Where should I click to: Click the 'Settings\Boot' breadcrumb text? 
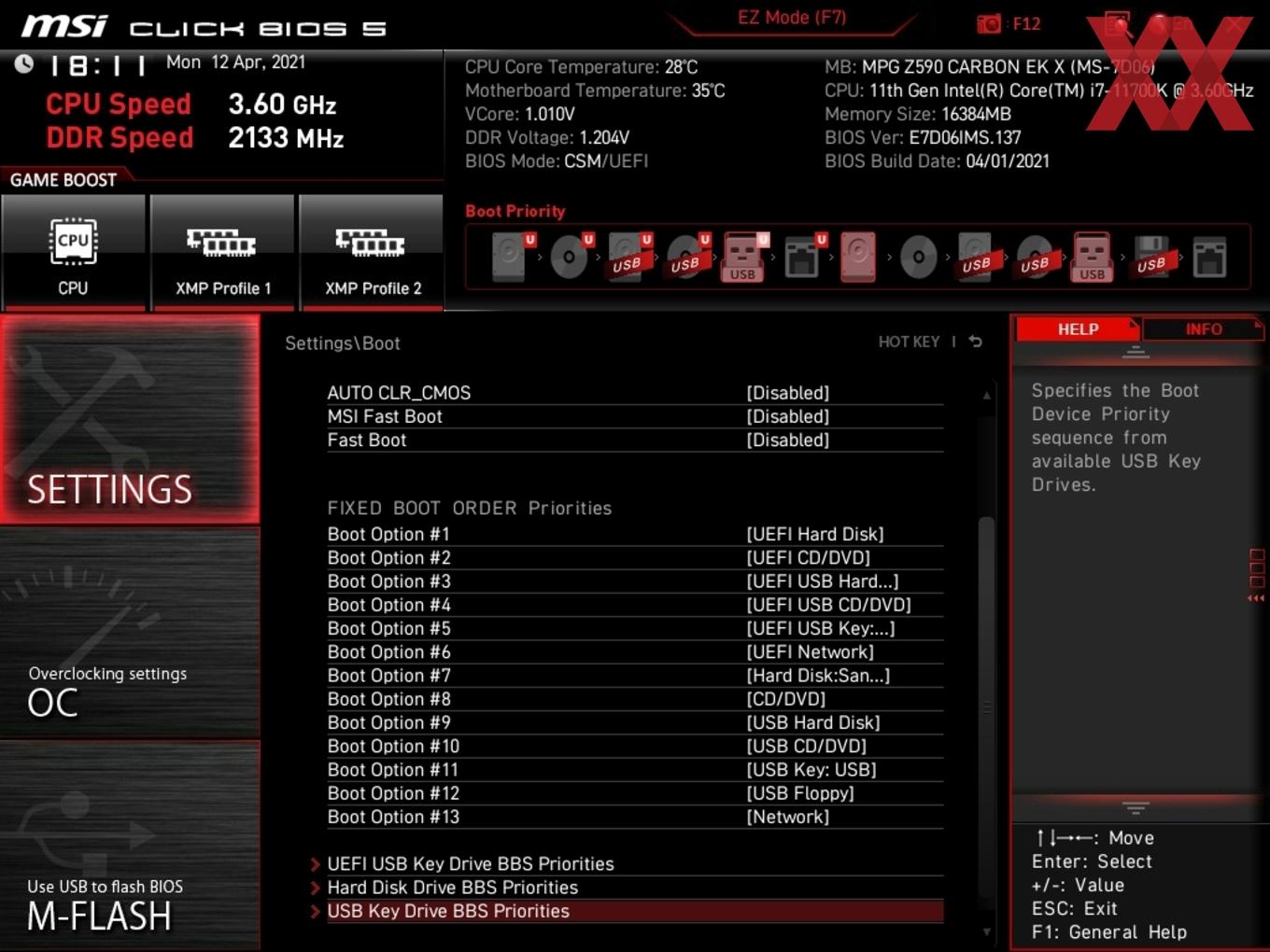tap(343, 343)
